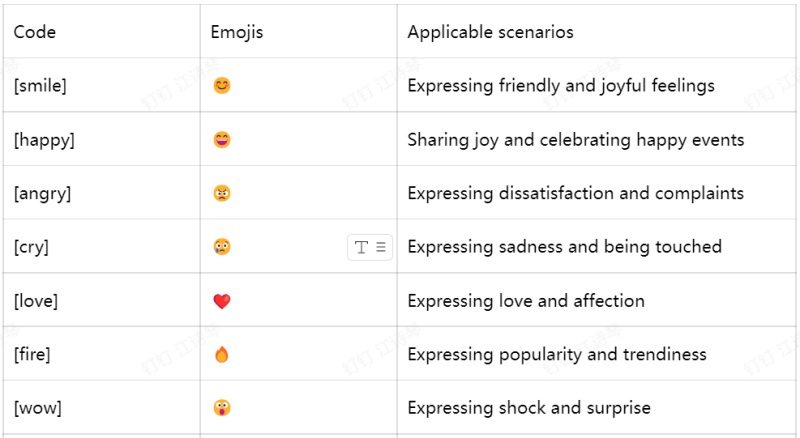Select the [happy] code cell
The height and width of the screenshot is (438, 800).
[x=102, y=139]
